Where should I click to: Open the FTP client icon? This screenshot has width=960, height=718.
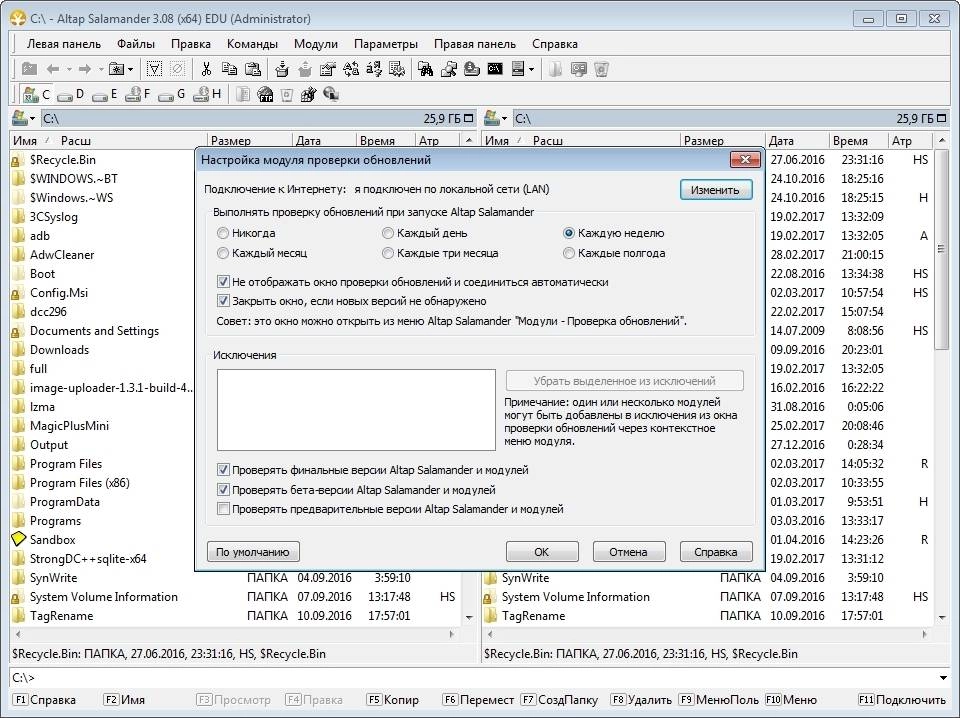(265, 94)
